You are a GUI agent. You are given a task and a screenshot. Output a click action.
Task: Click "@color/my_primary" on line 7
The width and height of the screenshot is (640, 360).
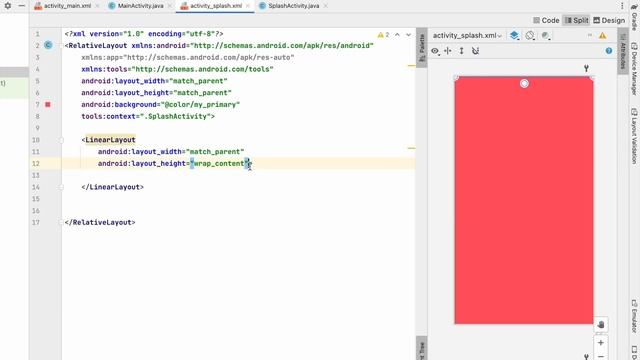(x=200, y=105)
